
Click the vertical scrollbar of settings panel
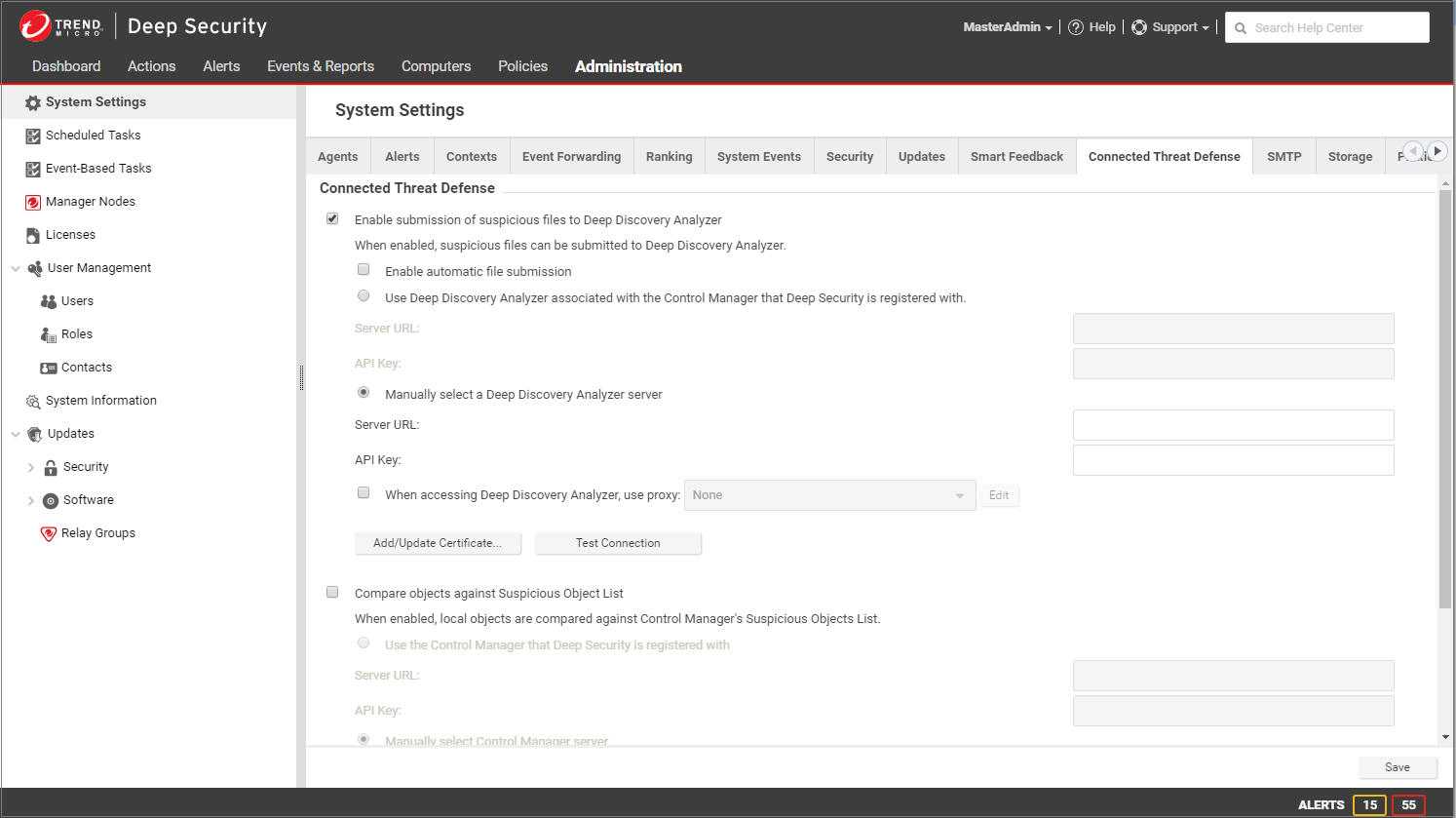pos(1445,400)
